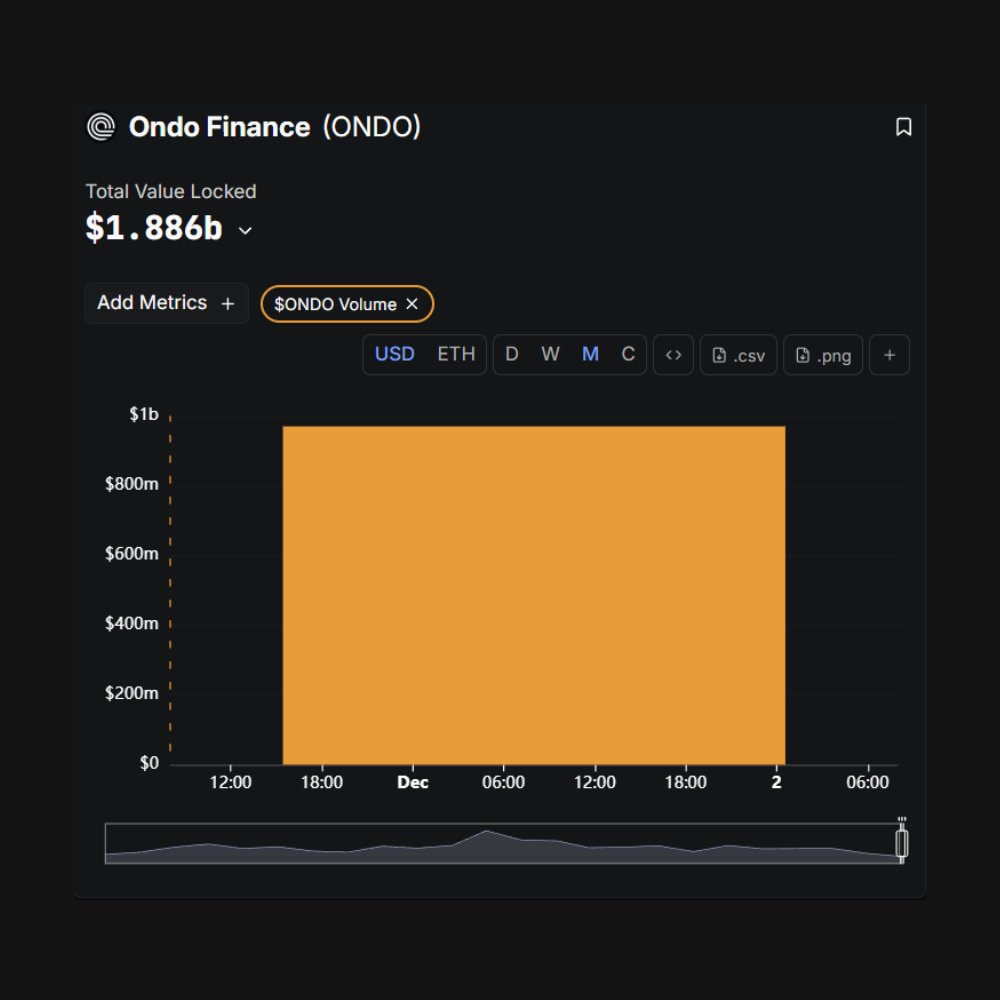The height and width of the screenshot is (1000, 1000).
Task: Download chart as .png image
Action: pyautogui.click(x=823, y=355)
